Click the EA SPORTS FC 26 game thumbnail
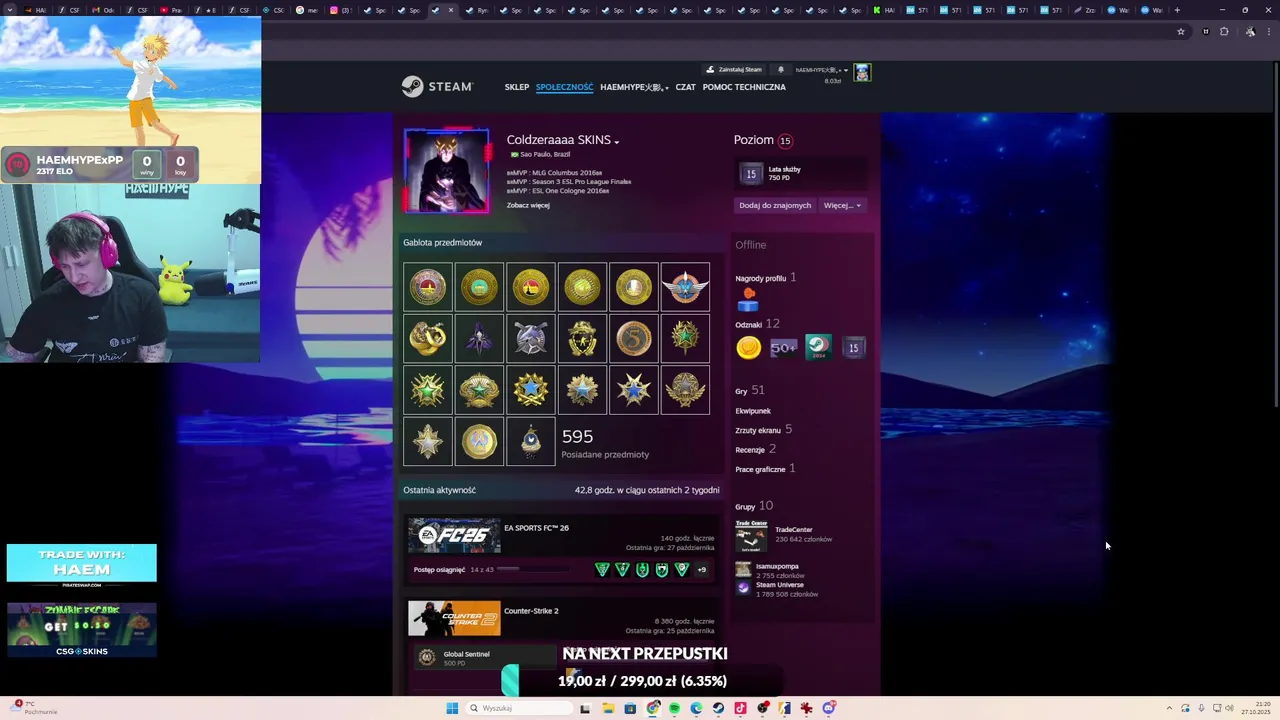Image resolution: width=1280 pixels, height=720 pixels. coord(454,536)
